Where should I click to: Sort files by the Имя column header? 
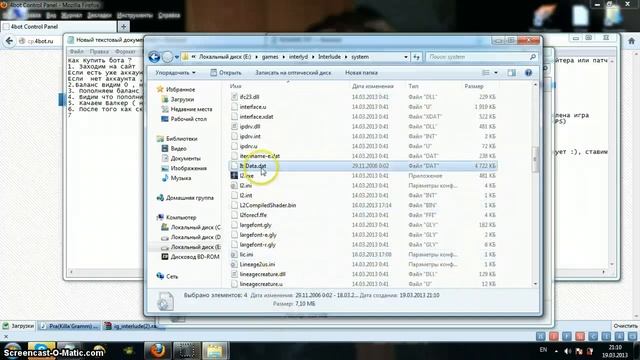236,86
